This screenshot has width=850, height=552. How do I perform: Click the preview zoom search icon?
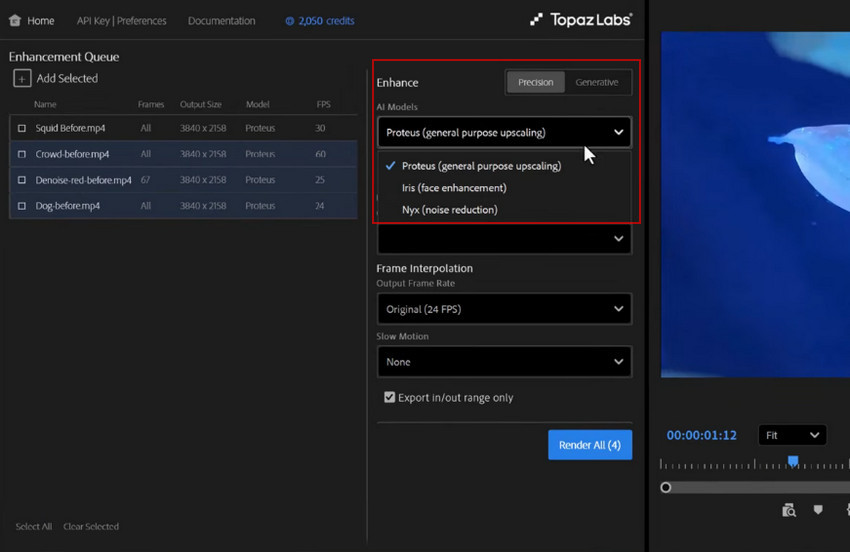(789, 510)
